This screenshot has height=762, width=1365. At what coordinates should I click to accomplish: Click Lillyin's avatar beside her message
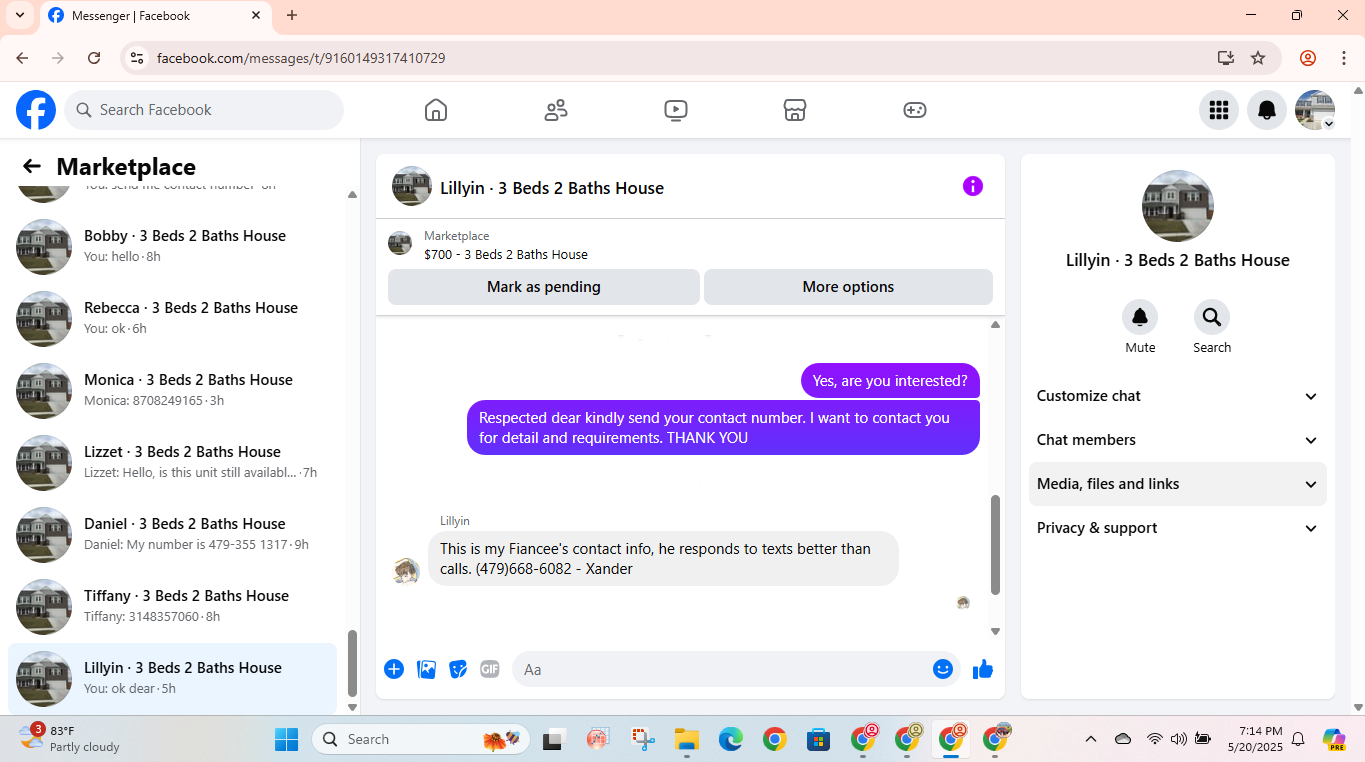[x=405, y=571]
